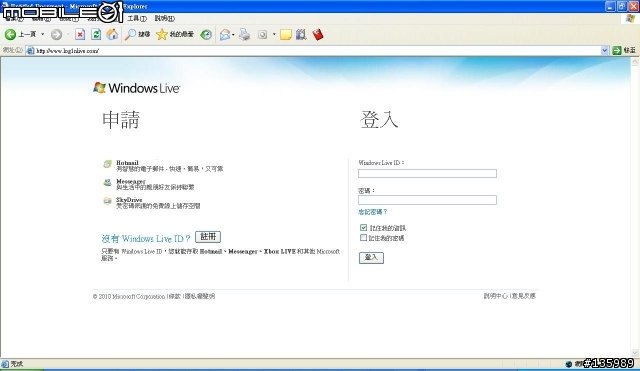Open the privacy statement footer link
Viewport: 640px width, 371px height.
pos(200,296)
